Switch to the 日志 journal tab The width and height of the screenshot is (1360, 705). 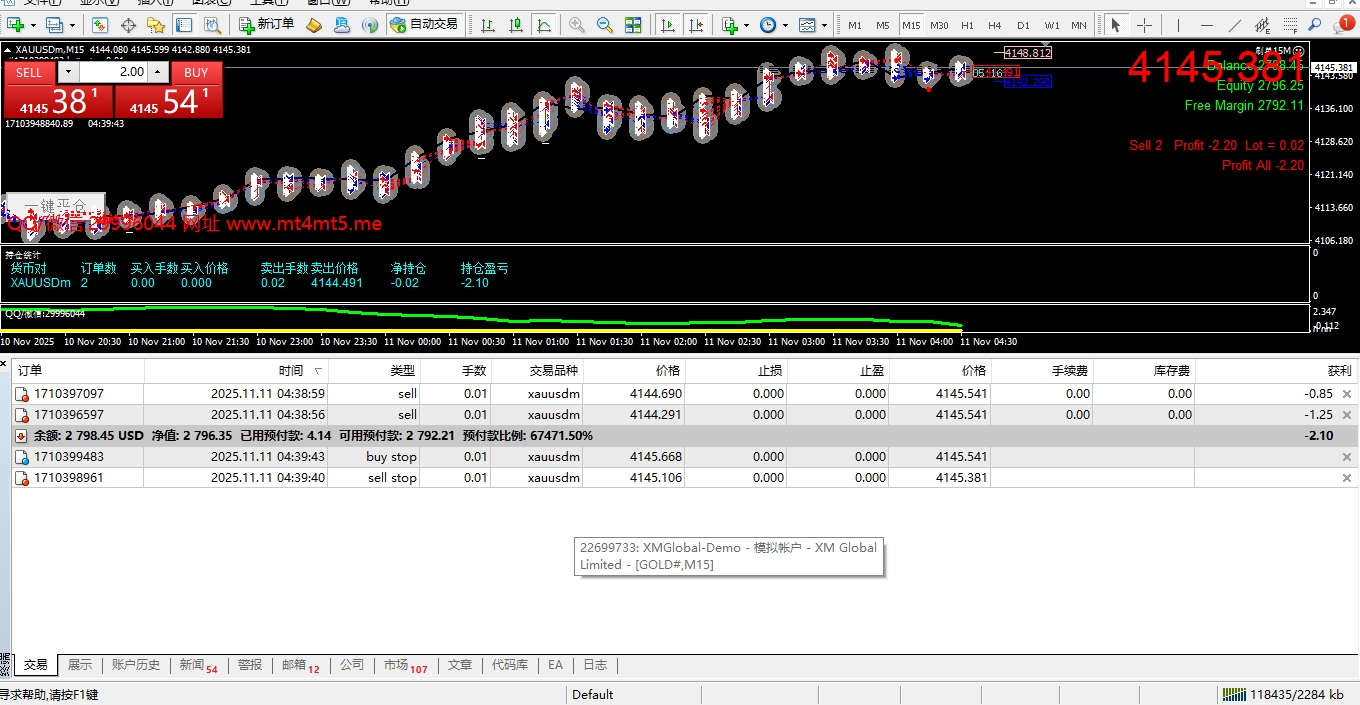pyautogui.click(x=595, y=665)
